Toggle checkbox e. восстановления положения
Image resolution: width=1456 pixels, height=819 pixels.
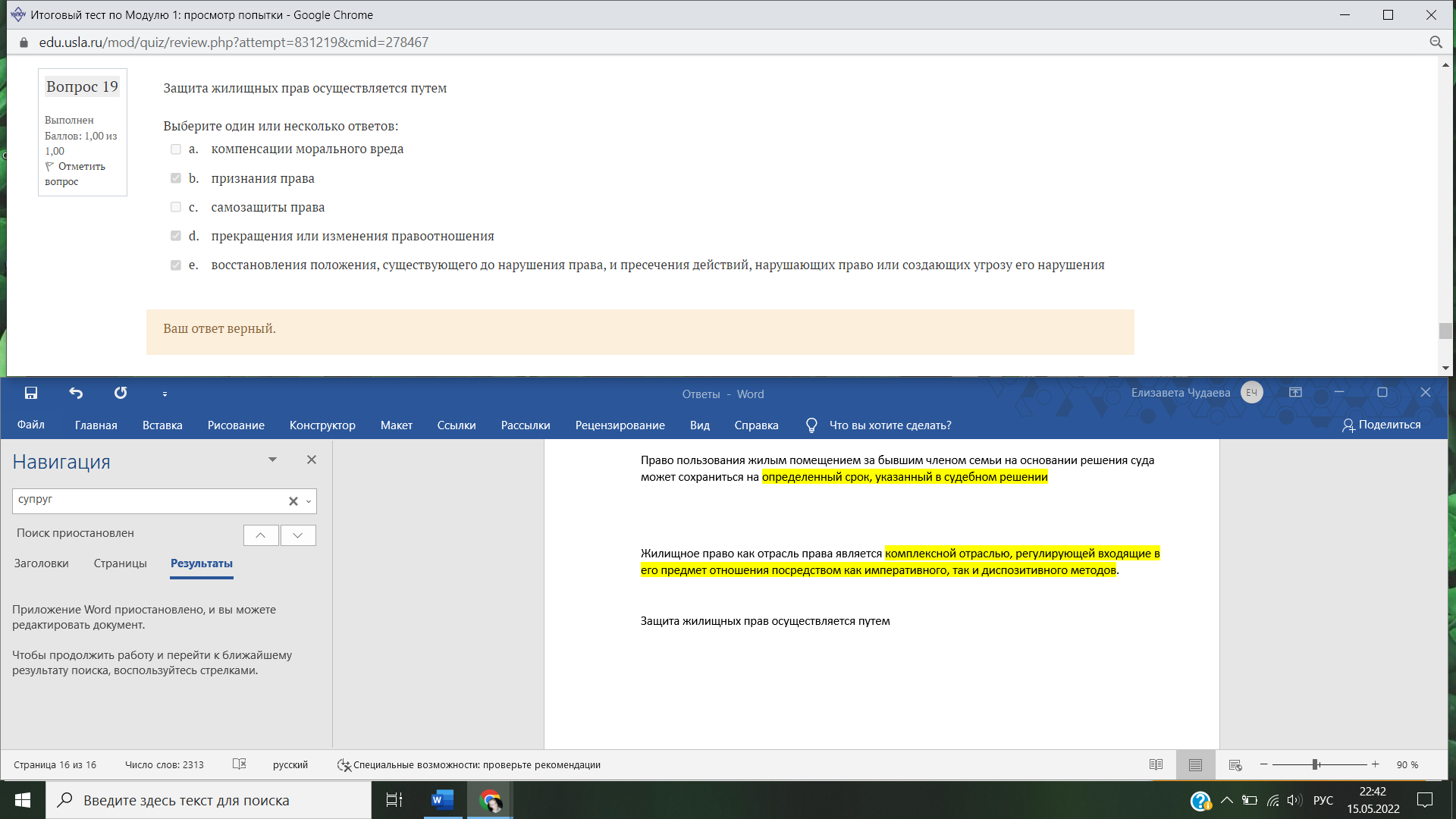(x=176, y=265)
